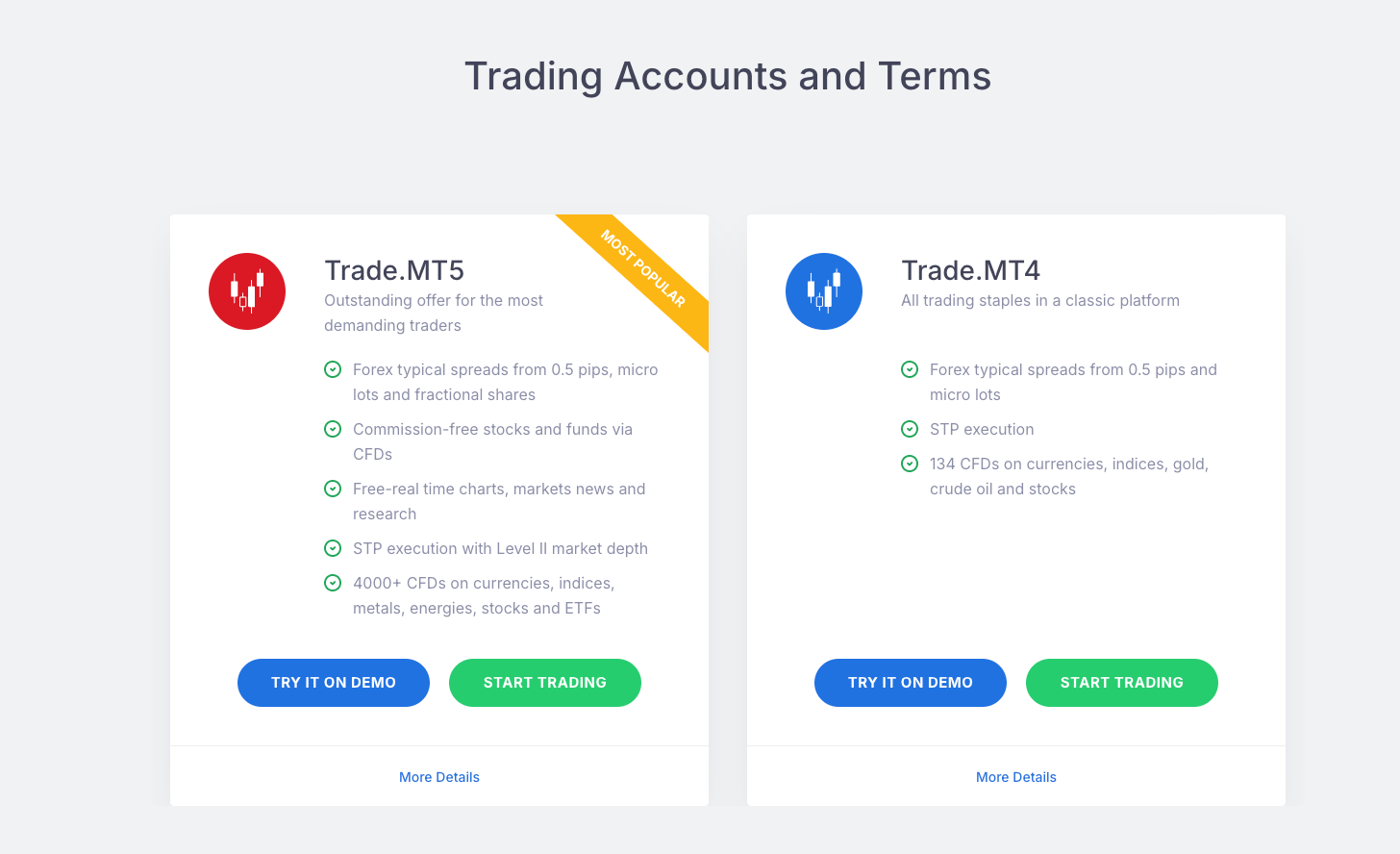Start trading with Trade.MT4
This screenshot has height=854, width=1400.
(1122, 683)
